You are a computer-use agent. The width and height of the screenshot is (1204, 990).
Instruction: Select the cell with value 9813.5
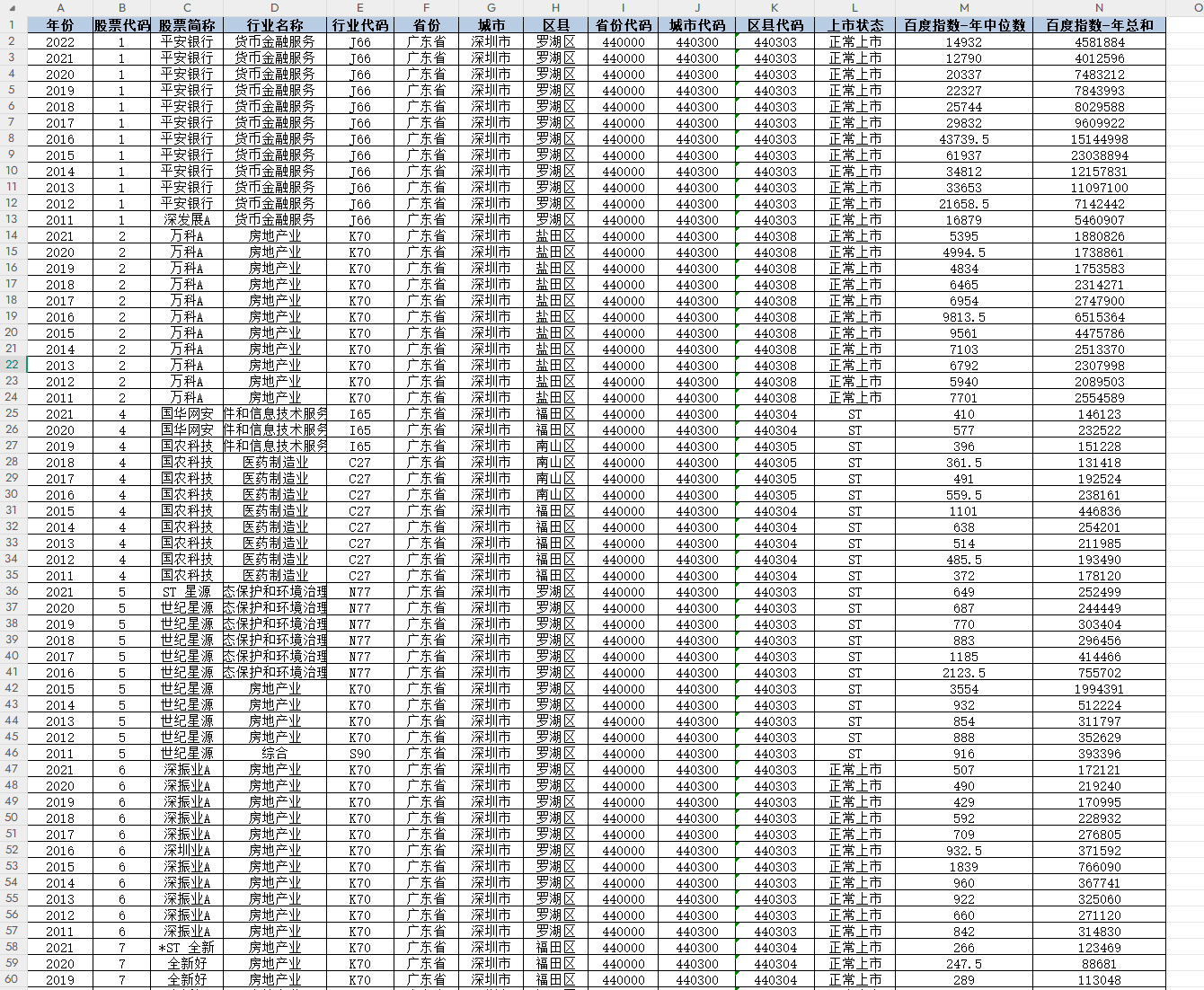[964, 317]
